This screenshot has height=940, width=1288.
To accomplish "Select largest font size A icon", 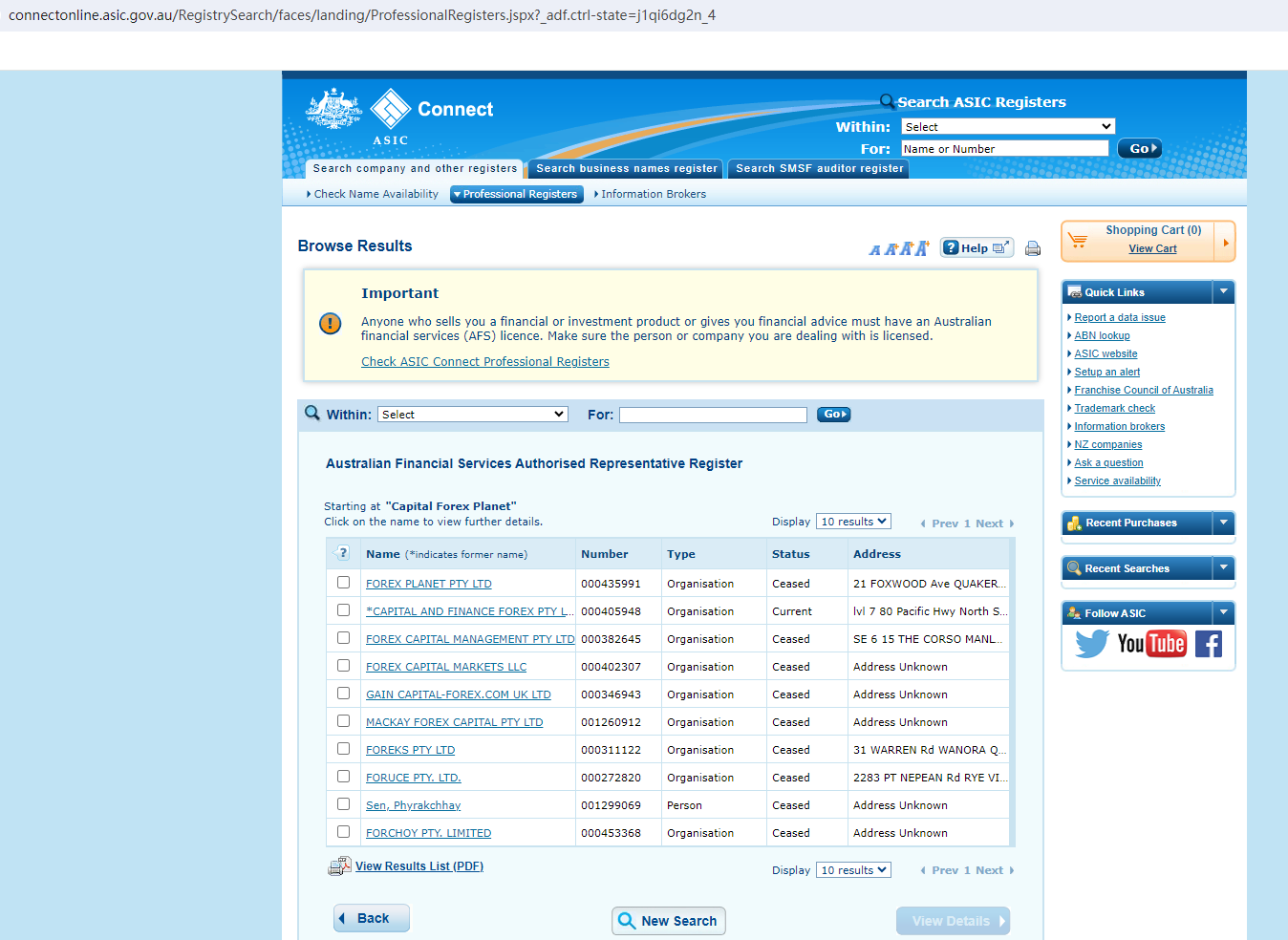I will pos(921,248).
